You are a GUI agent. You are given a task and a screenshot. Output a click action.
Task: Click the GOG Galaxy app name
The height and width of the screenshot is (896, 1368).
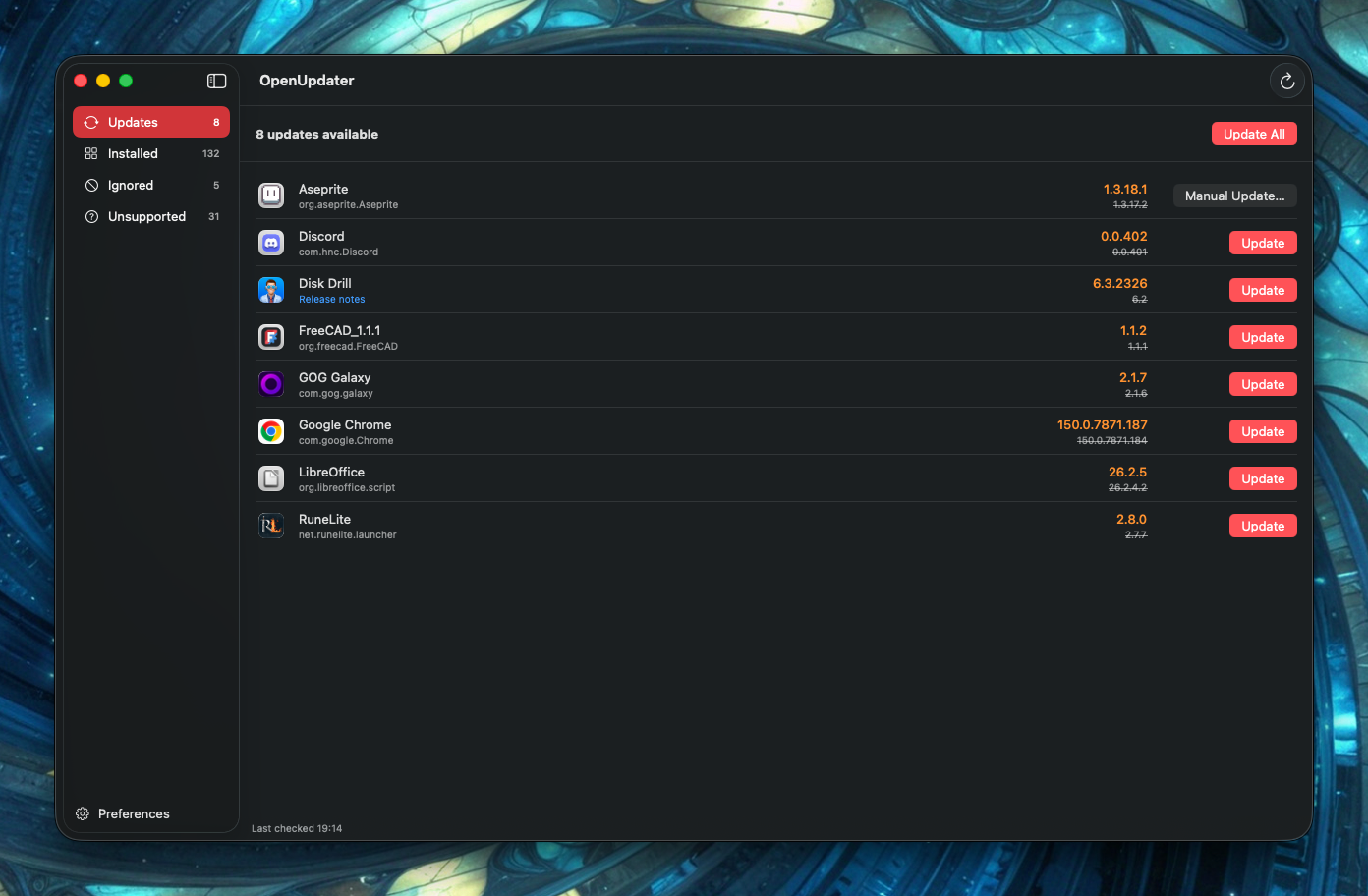334,377
